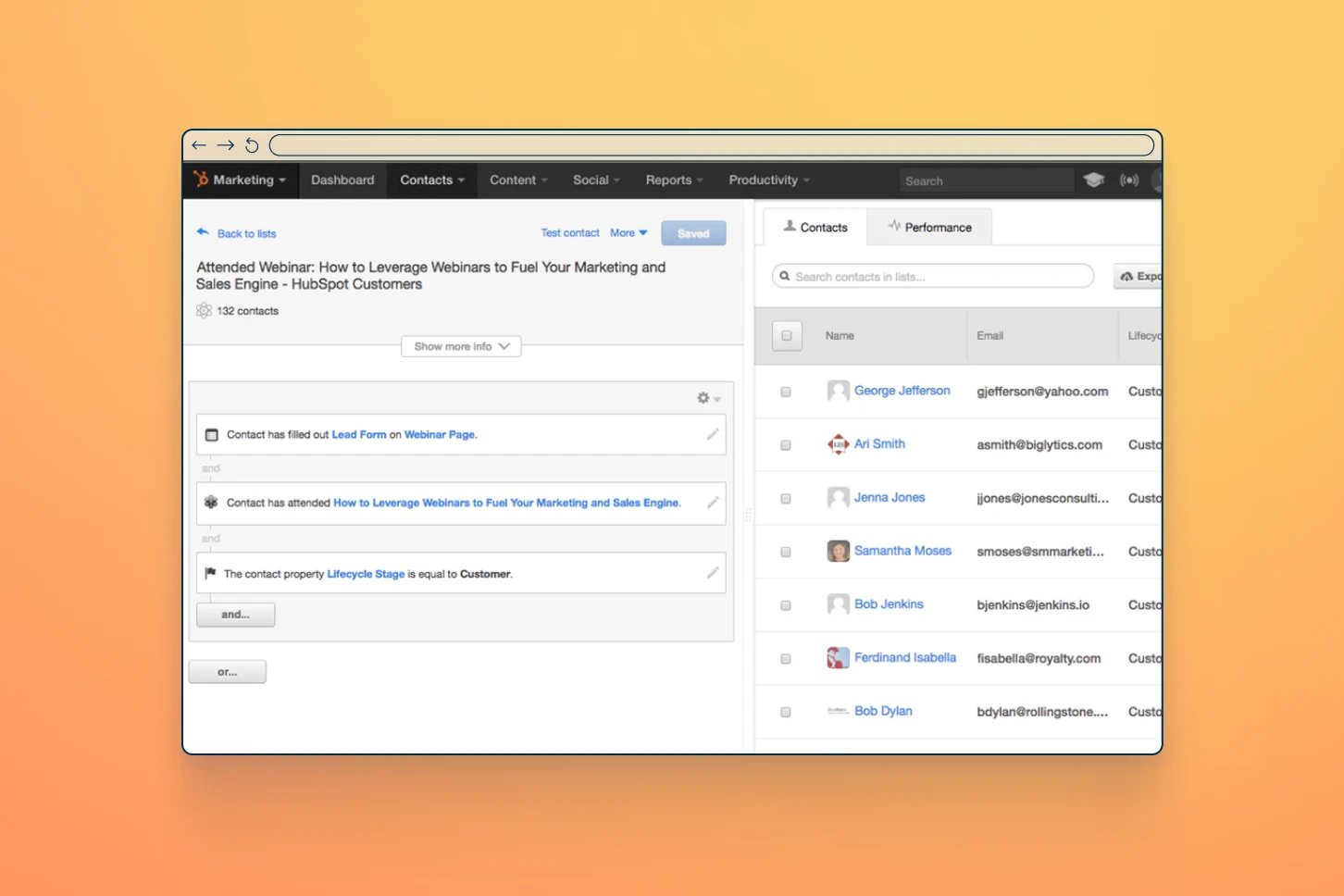Click the flag icon in Lifecycle Stage rule

[210, 574]
